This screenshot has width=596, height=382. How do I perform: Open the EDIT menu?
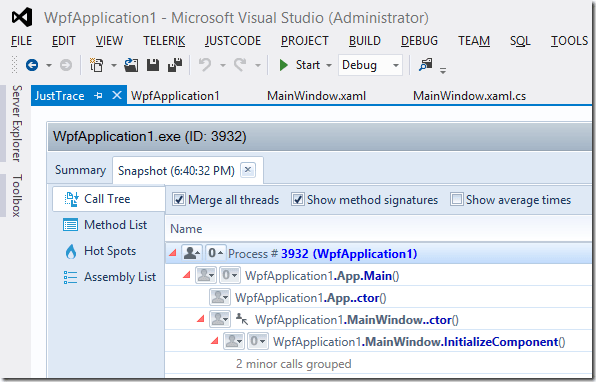coord(63,41)
